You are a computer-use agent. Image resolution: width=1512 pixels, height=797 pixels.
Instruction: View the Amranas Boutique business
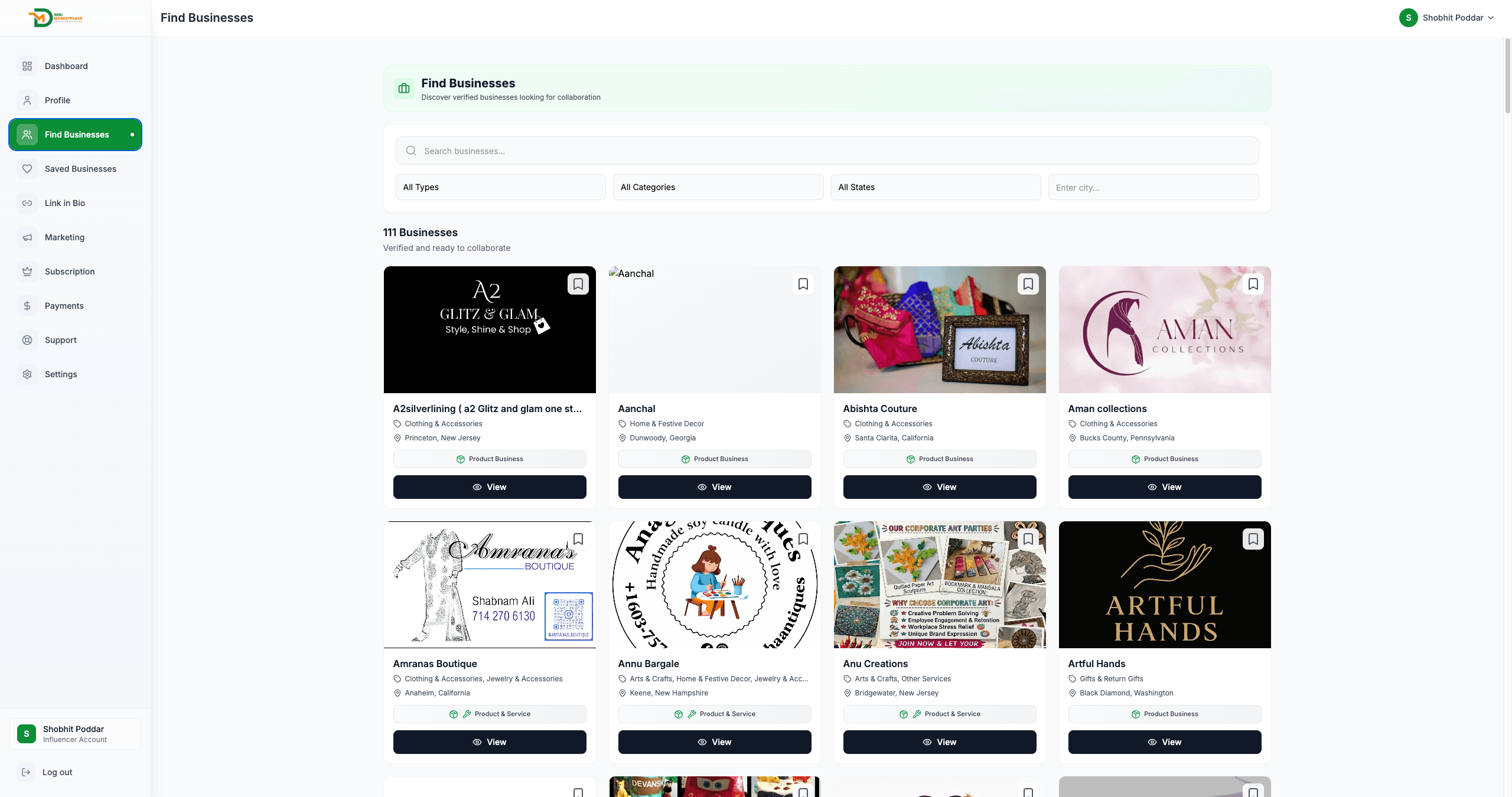point(490,742)
